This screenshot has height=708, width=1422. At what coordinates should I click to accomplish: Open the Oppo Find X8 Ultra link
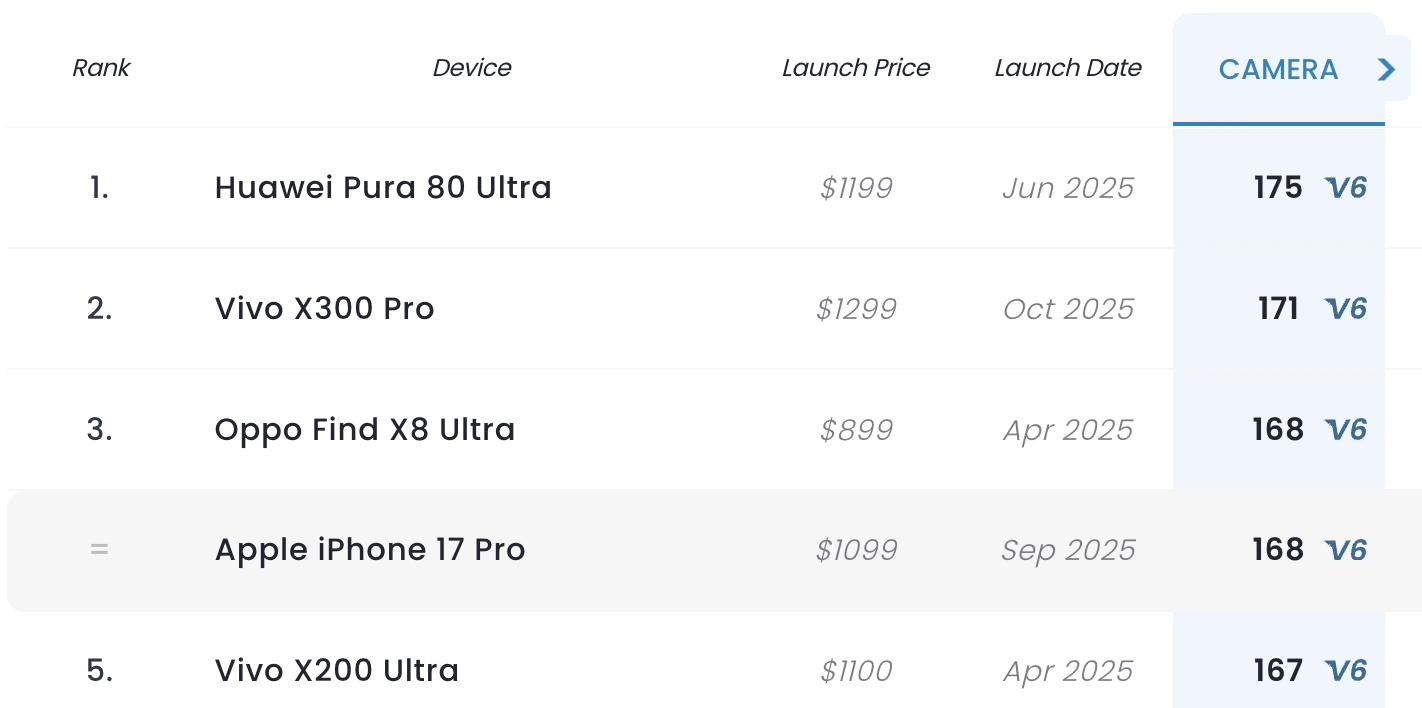coord(365,430)
